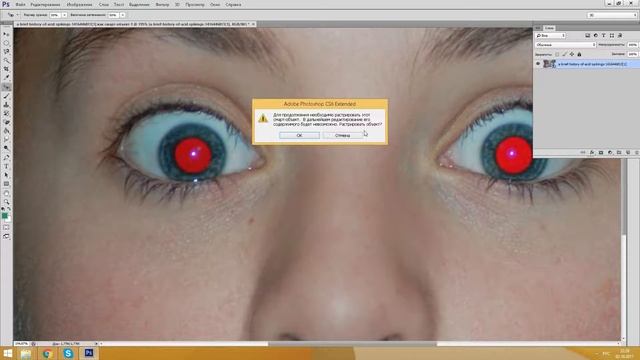Select the Magic Wand tool
640x360 pixels.
tap(6, 60)
